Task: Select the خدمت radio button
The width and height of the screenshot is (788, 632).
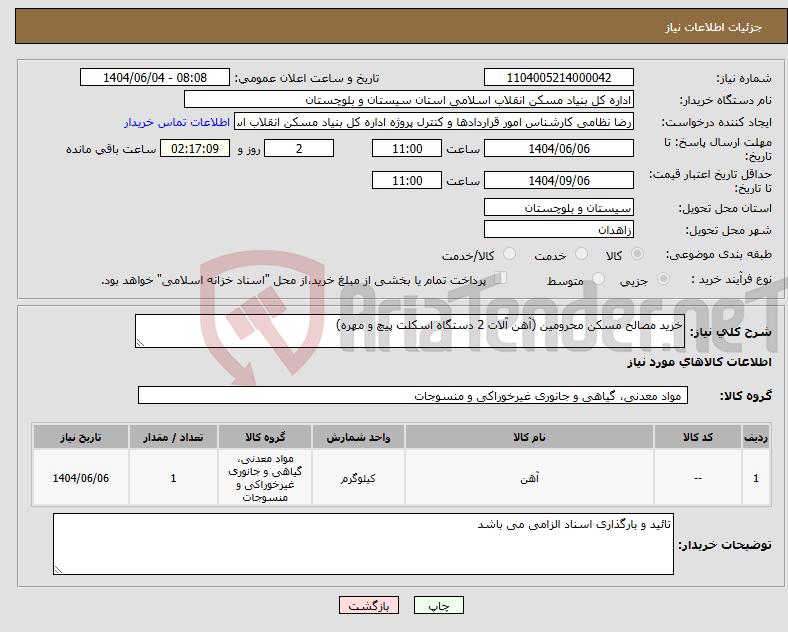Action: pyautogui.click(x=581, y=254)
